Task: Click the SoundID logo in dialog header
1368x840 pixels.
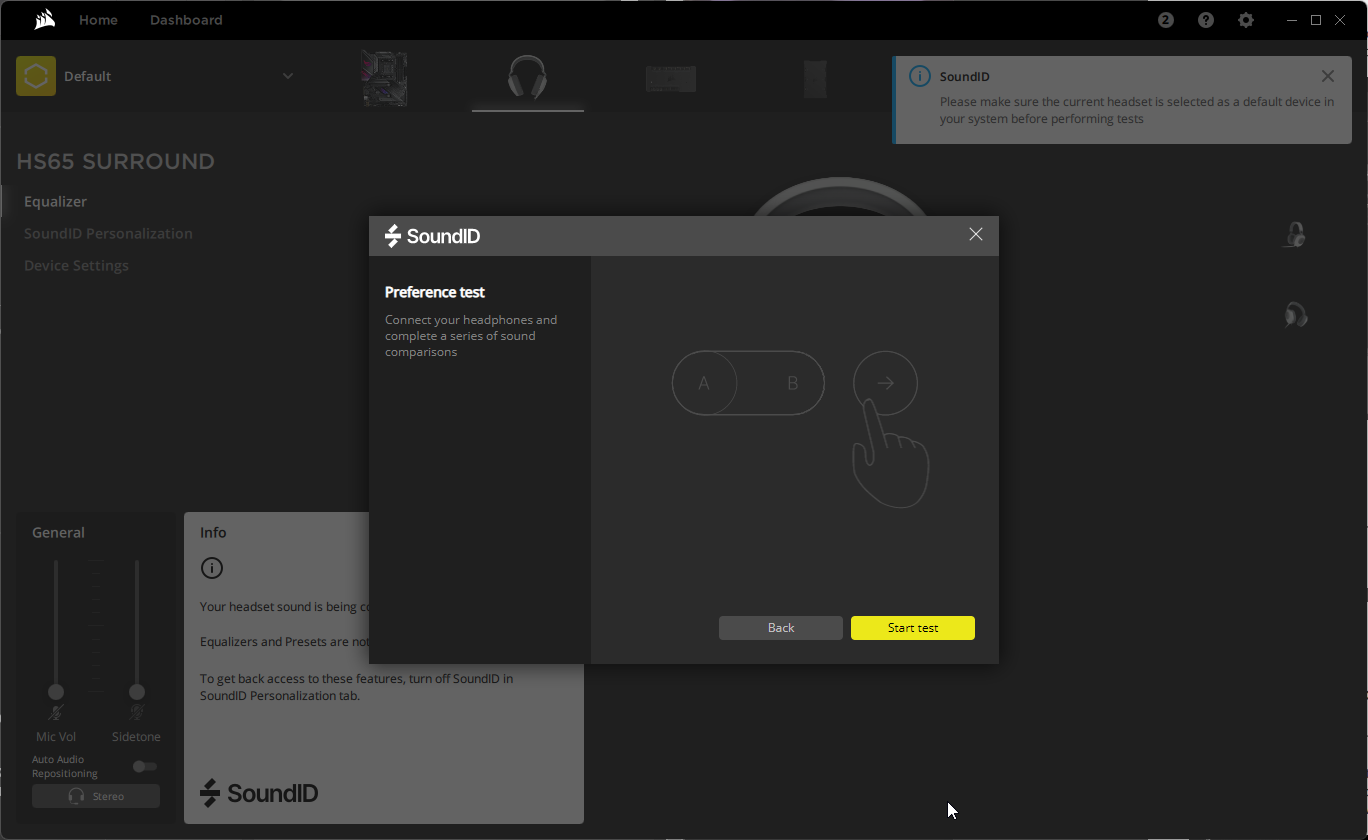Action: pos(433,236)
